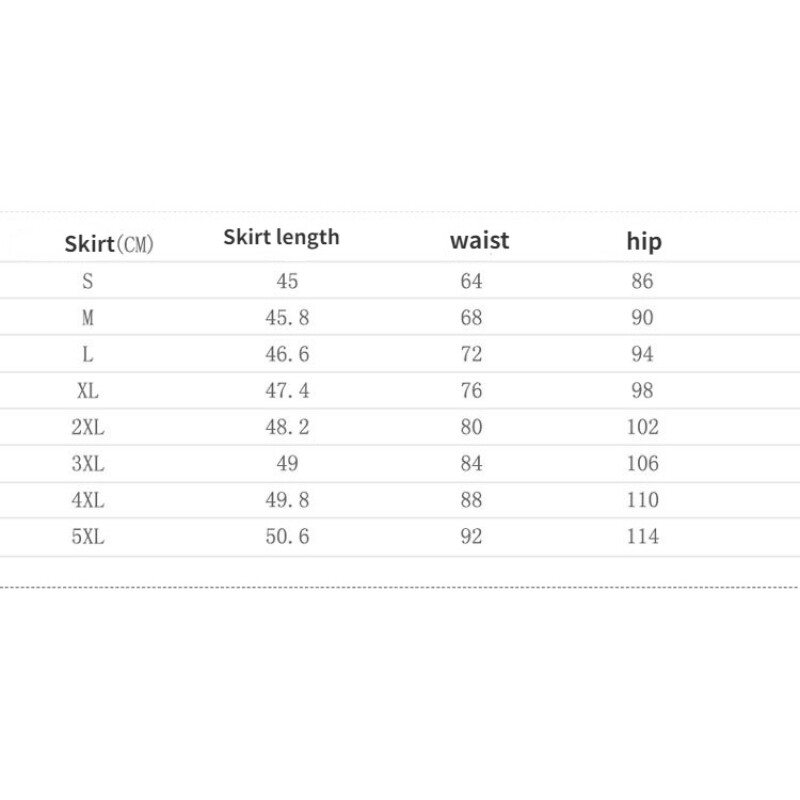This screenshot has height=800, width=800.
Task: Click skirt length value 47.4
Action: [x=287, y=391]
